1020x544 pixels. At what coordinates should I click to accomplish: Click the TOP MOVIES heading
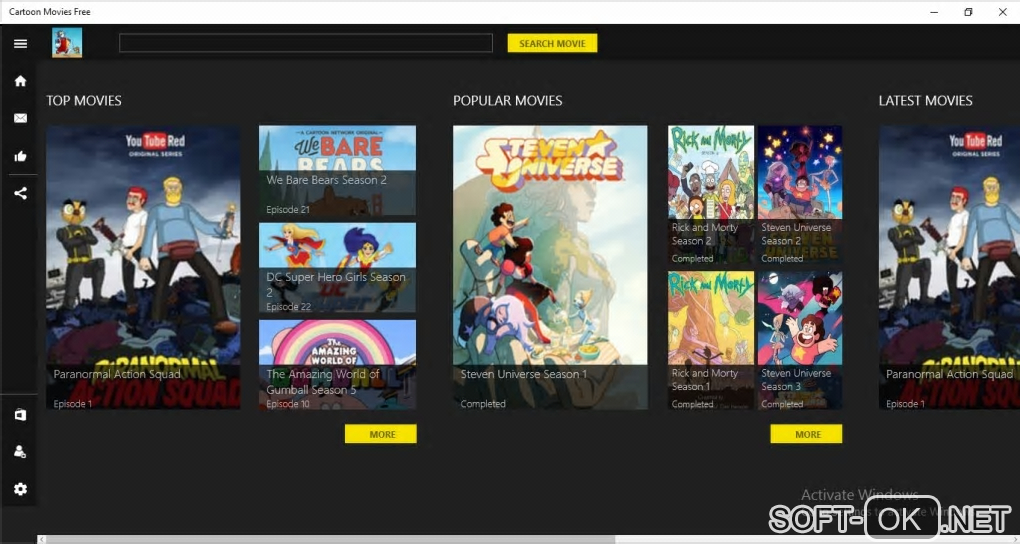click(84, 101)
